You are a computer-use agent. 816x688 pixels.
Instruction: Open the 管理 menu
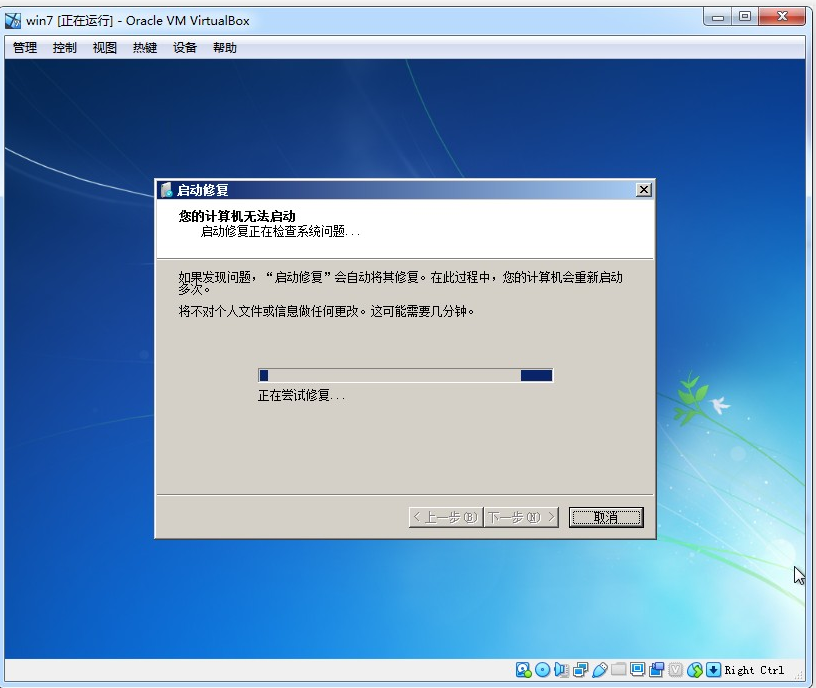pyautogui.click(x=24, y=48)
